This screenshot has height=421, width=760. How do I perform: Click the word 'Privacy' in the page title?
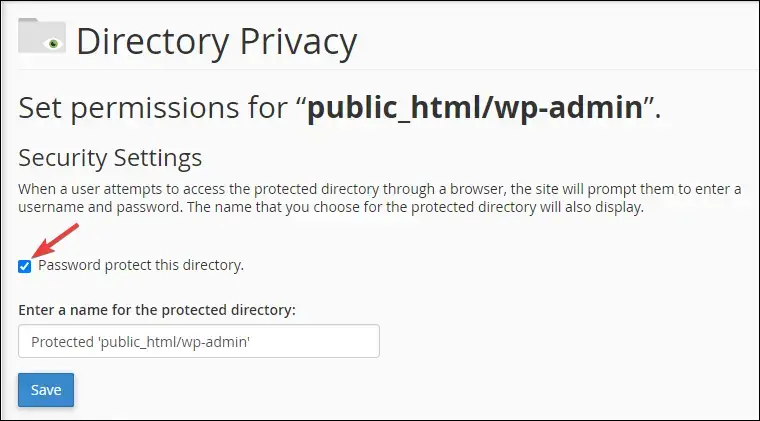(298, 43)
